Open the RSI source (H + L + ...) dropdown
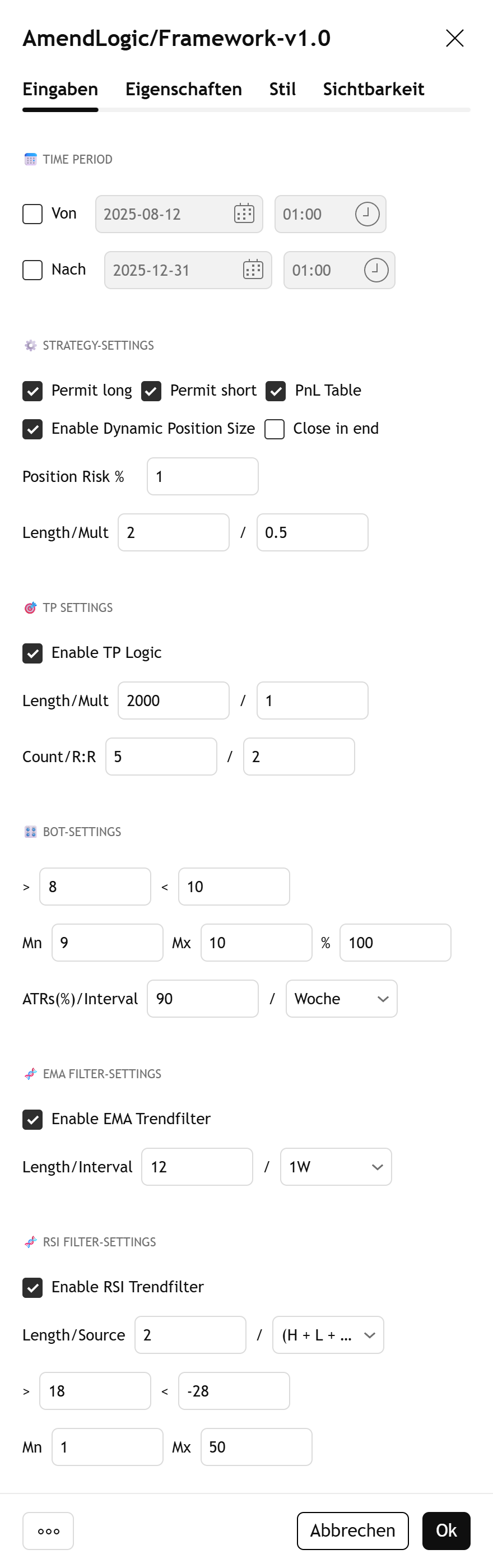This screenshot has width=493, height=1568. (328, 1334)
